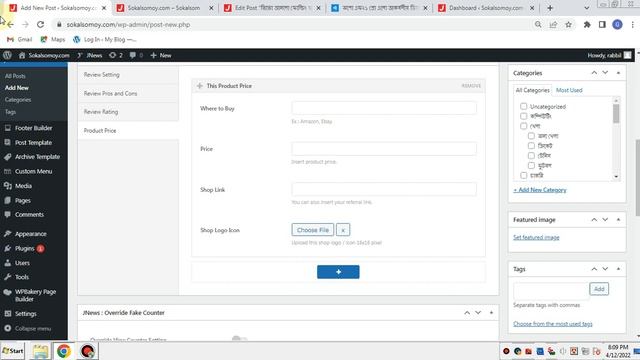Open Plugins in the sidebar
Screen dimensions: 640x360
click(x=24, y=249)
